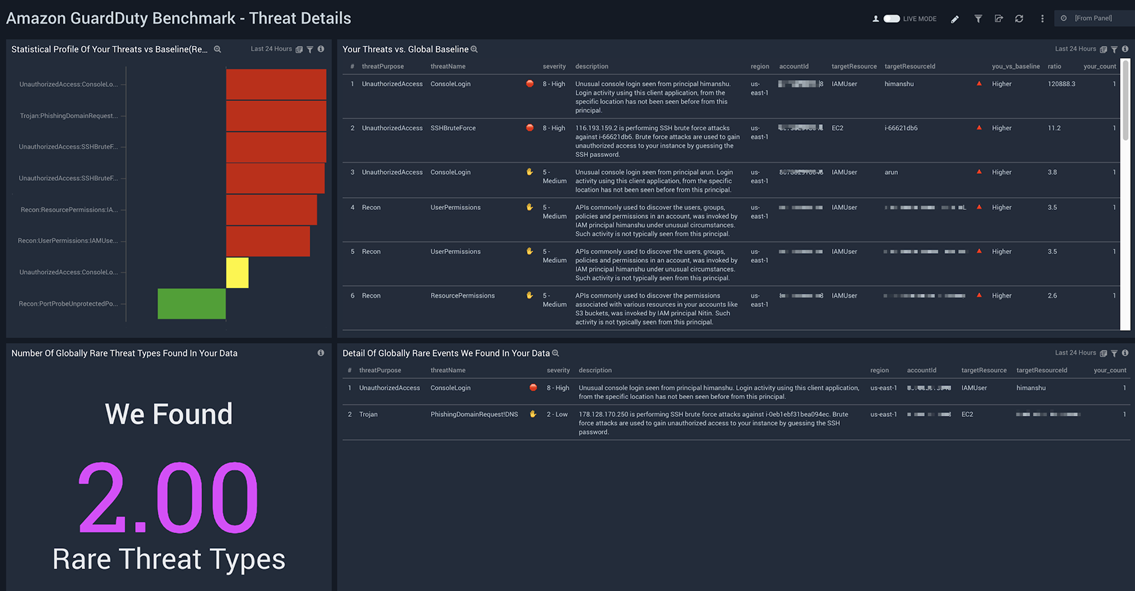Select the severity column header in the threats table

click(x=554, y=66)
